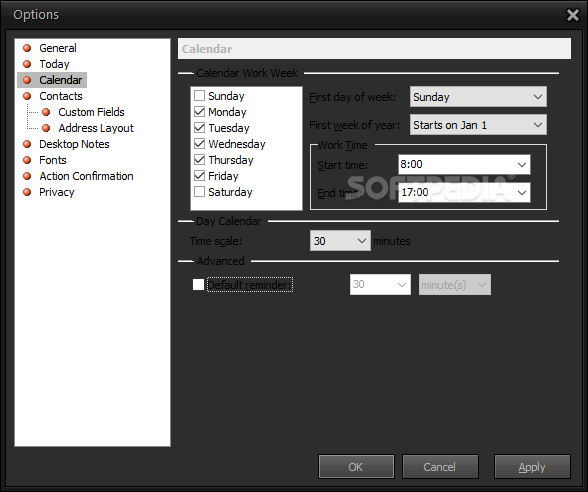The height and width of the screenshot is (492, 588).
Task: Open the First day of week dropdown
Action: click(x=478, y=97)
